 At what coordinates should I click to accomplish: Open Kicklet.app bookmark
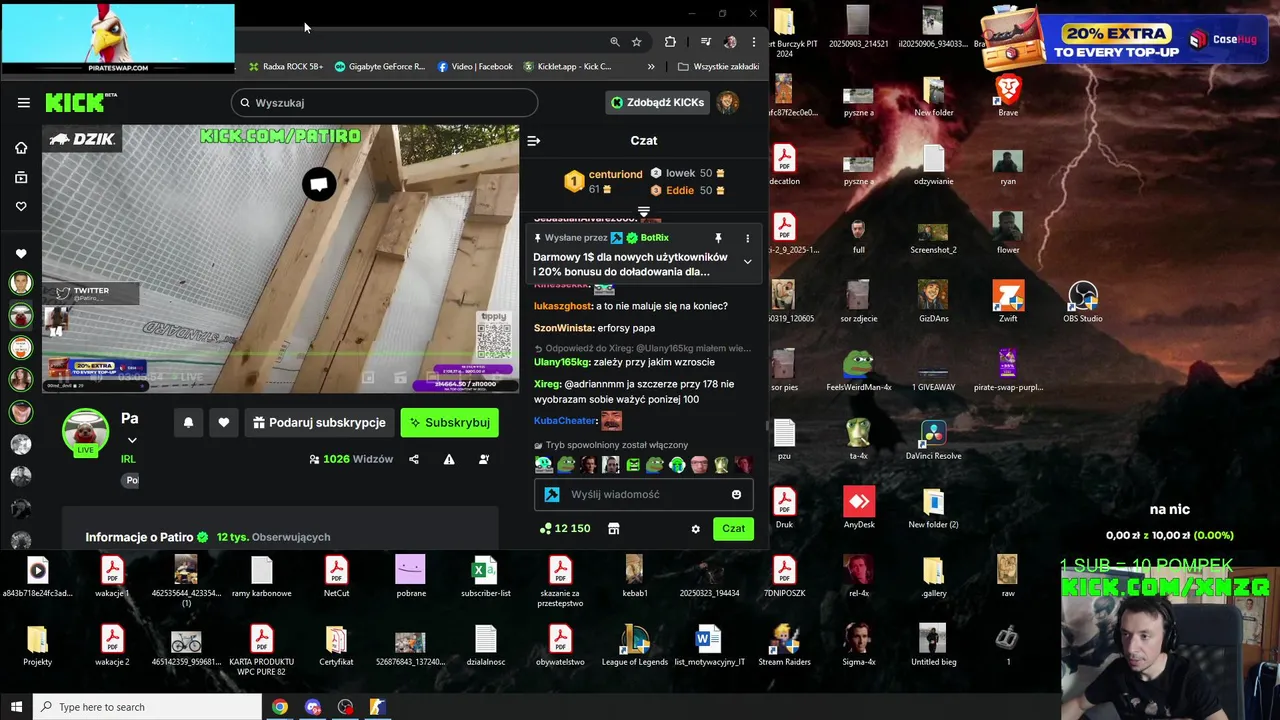[x=567, y=67]
